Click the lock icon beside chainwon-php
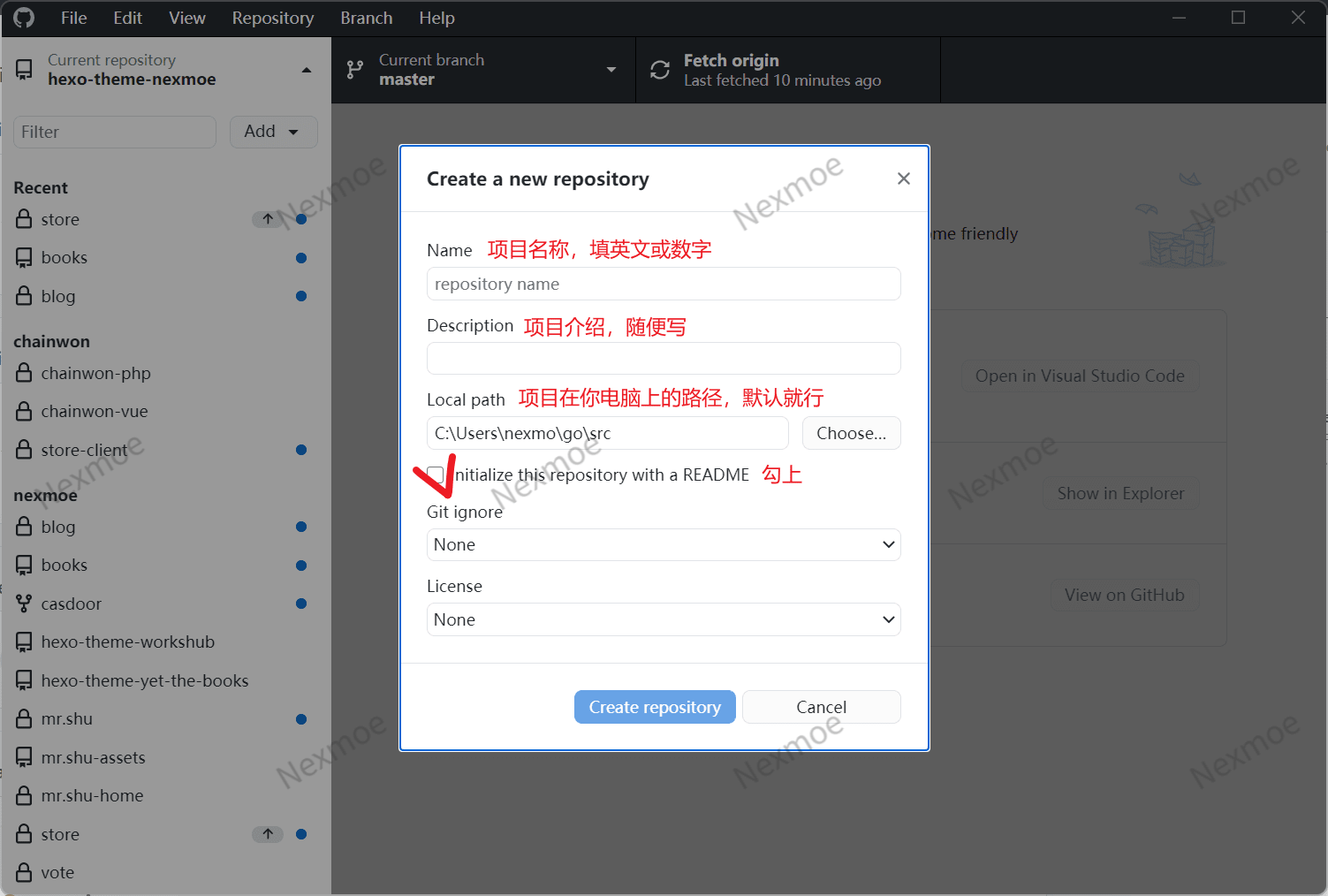The width and height of the screenshot is (1328, 896). (x=24, y=373)
